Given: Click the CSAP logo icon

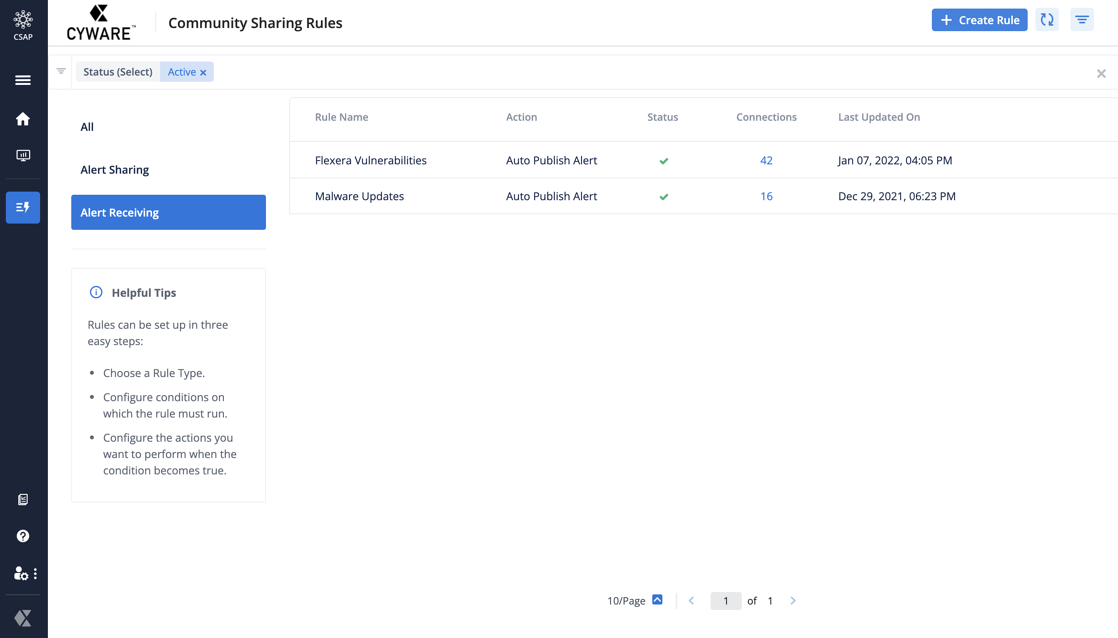Looking at the screenshot, I should (x=23, y=24).
